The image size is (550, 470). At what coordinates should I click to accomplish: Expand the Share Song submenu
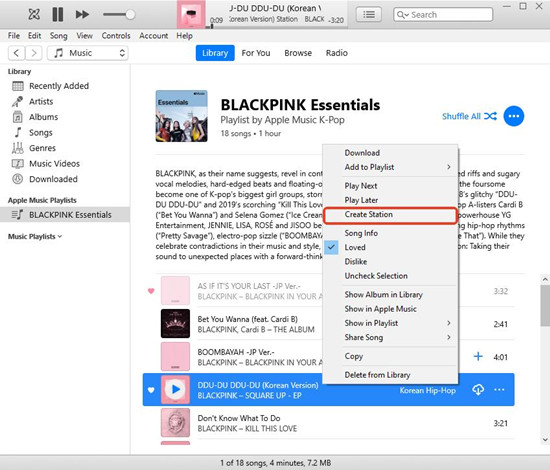coord(390,337)
